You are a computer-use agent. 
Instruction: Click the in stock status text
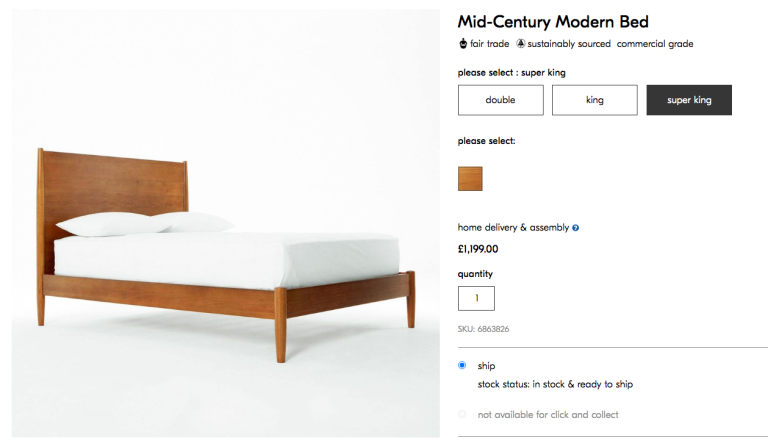555,384
